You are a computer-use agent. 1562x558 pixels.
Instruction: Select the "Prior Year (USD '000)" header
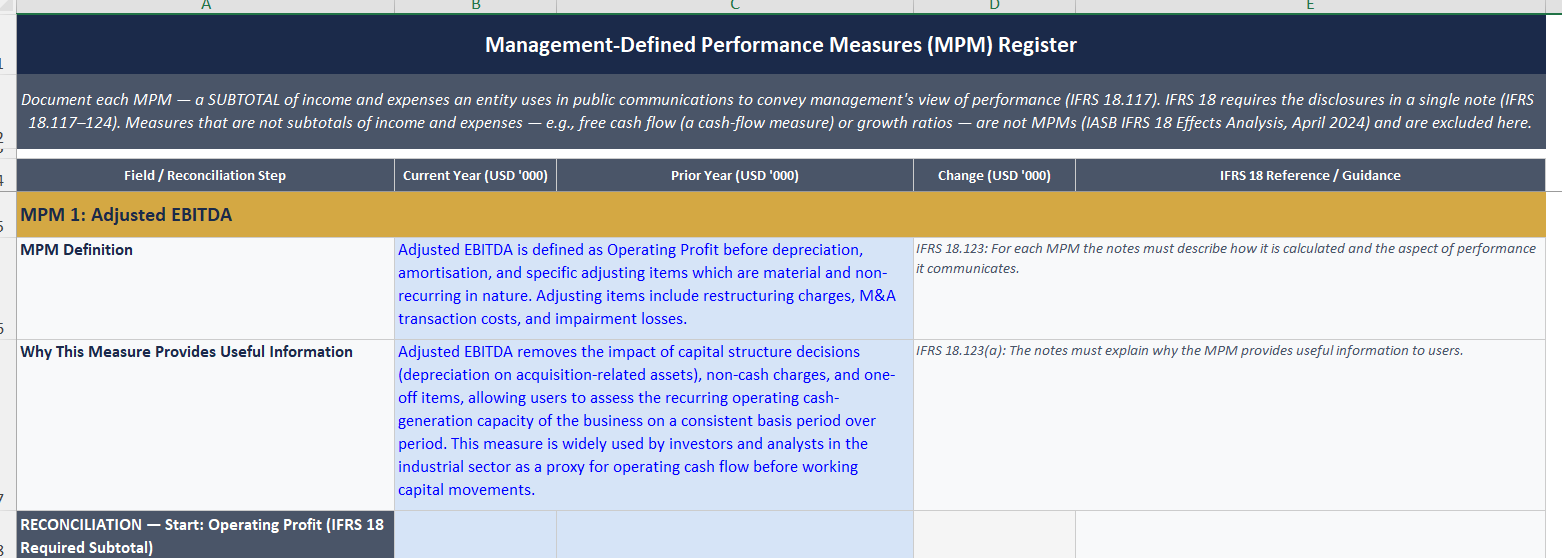(735, 175)
